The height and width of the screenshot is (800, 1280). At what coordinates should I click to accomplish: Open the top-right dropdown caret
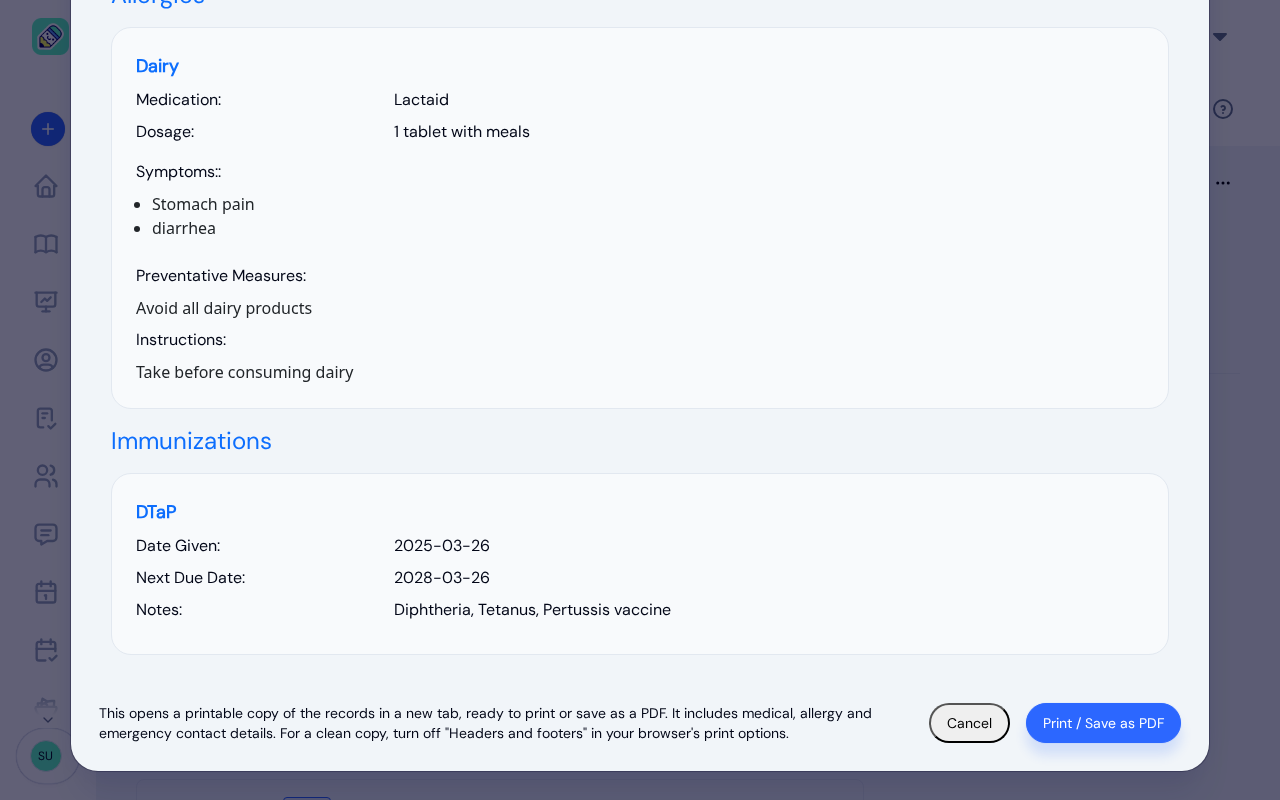pos(1220,37)
